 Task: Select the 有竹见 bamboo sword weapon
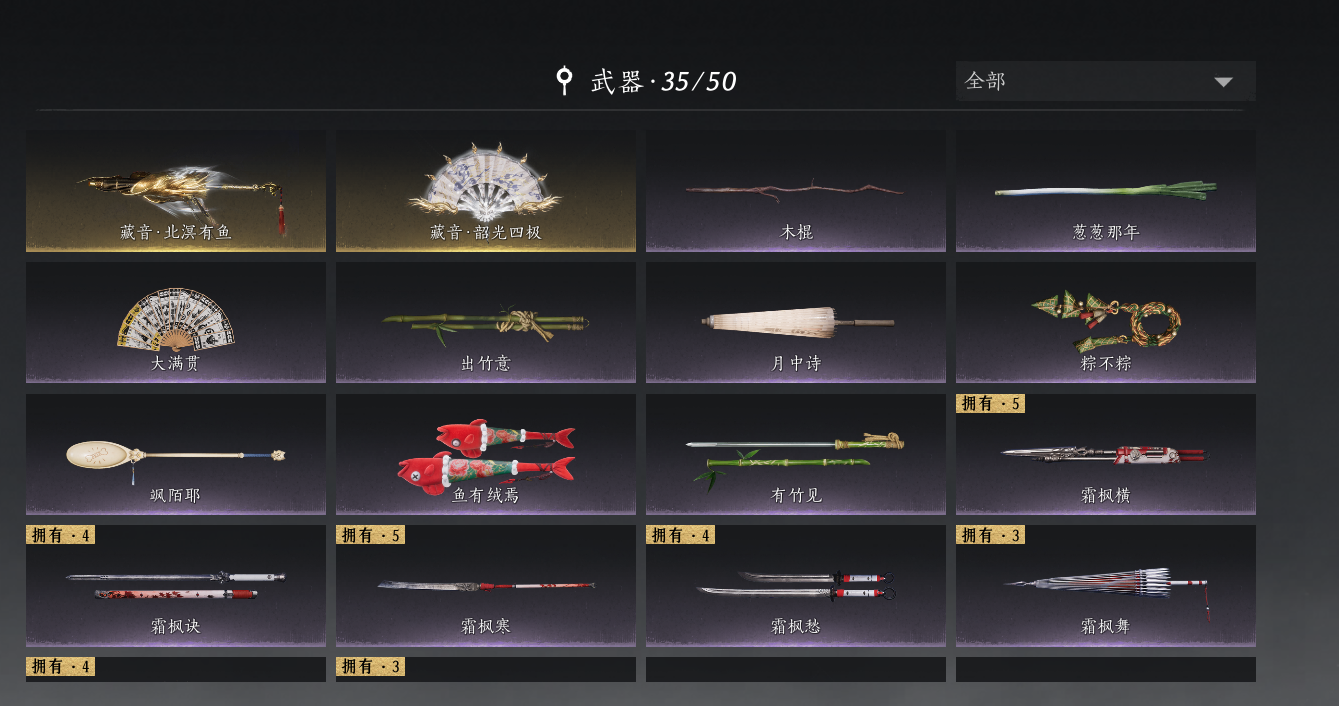[x=796, y=454]
